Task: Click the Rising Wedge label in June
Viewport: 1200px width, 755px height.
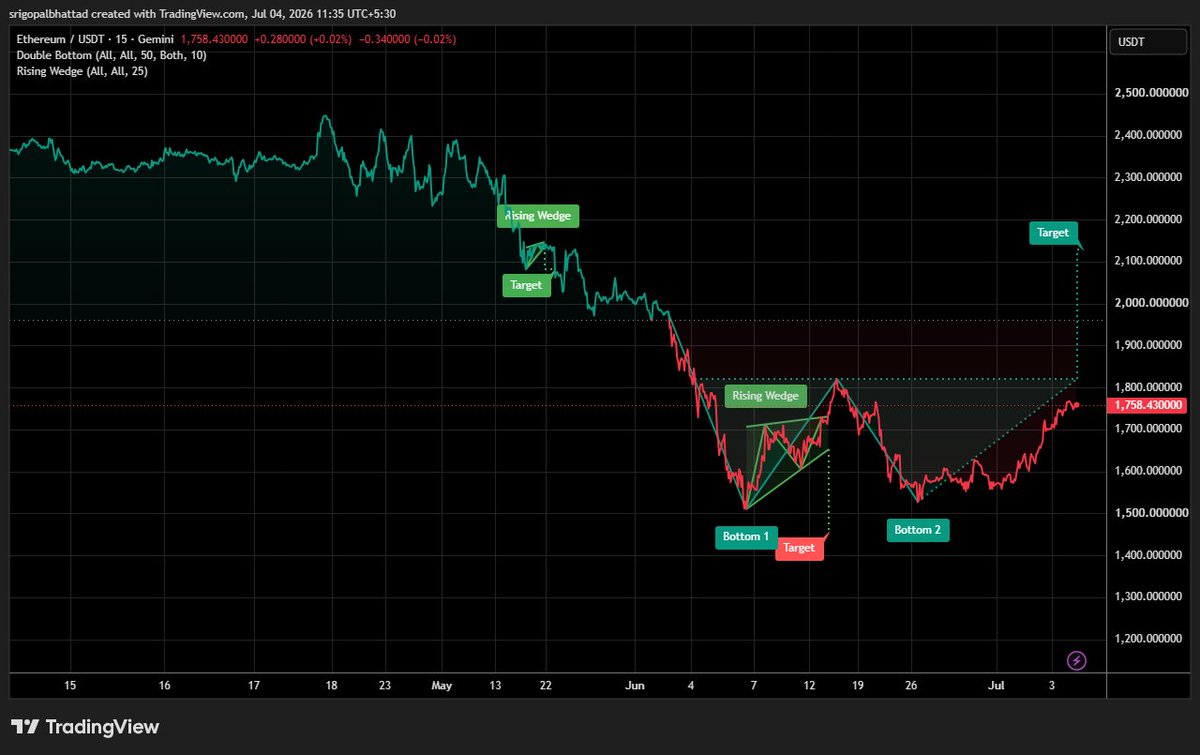Action: click(766, 396)
